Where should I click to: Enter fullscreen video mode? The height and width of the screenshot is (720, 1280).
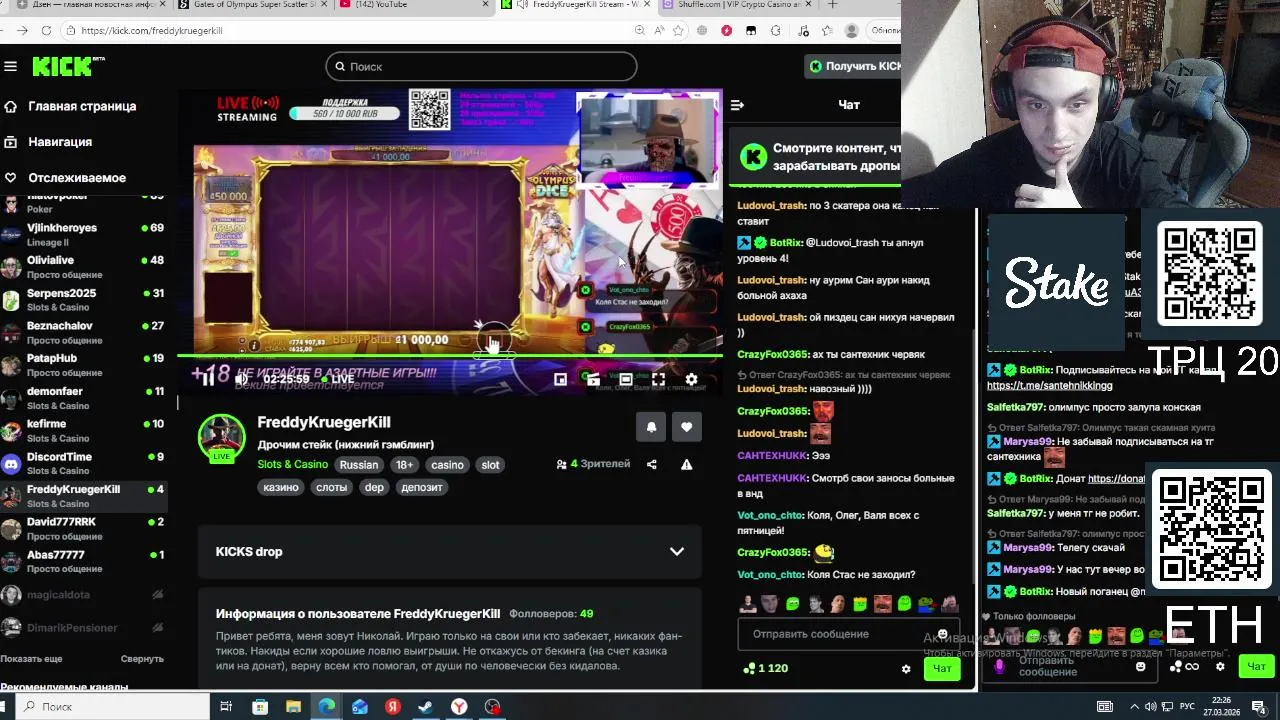pyautogui.click(x=658, y=379)
